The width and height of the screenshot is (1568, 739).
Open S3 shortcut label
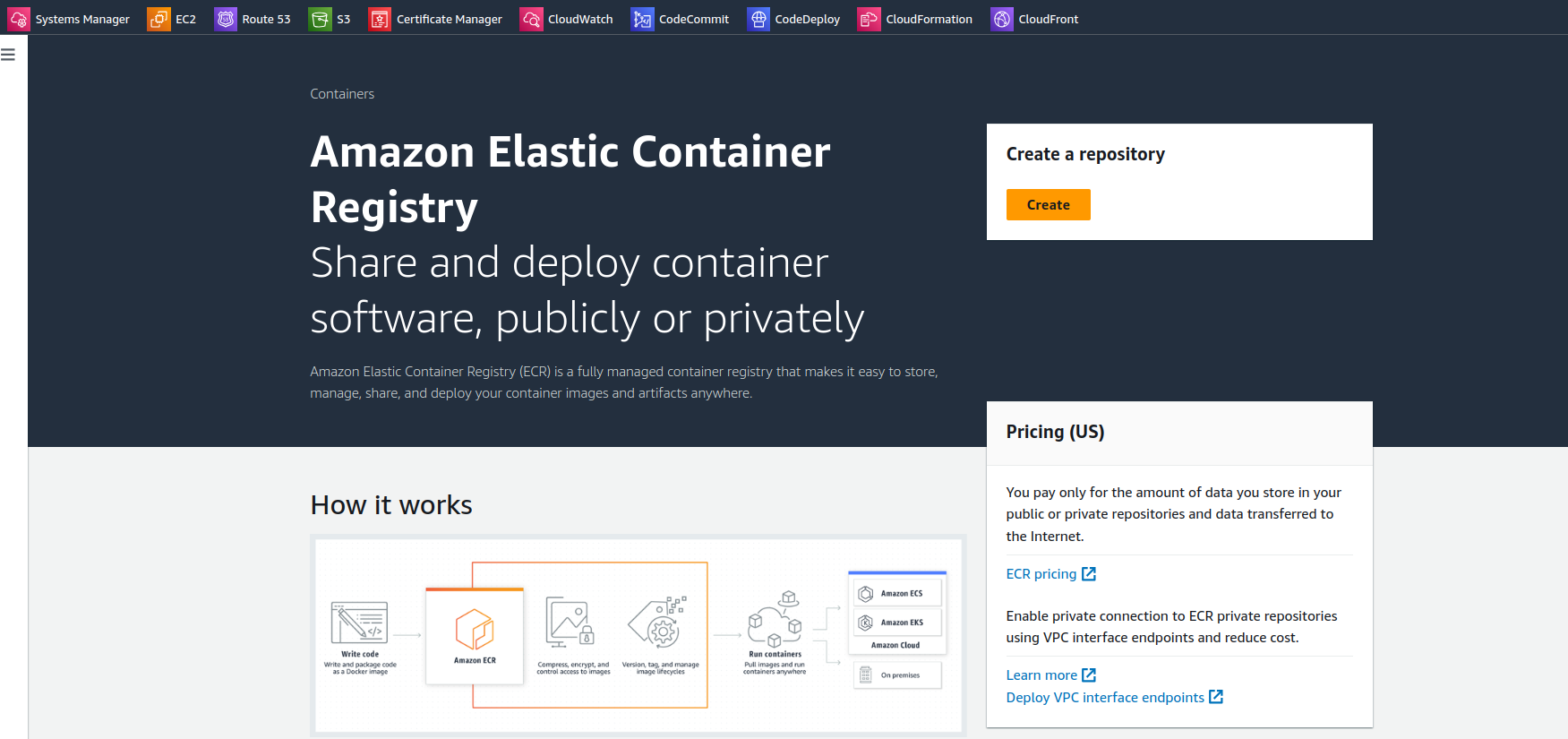[x=343, y=19]
